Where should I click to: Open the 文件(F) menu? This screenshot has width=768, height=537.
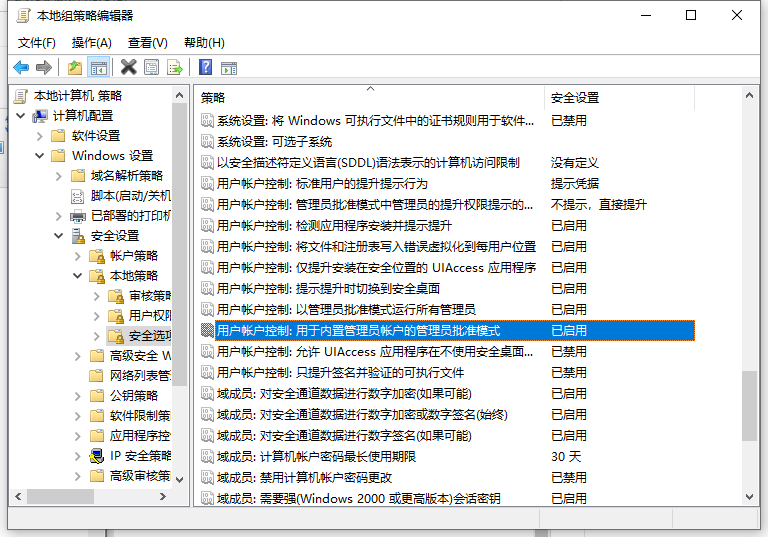[x=37, y=43]
